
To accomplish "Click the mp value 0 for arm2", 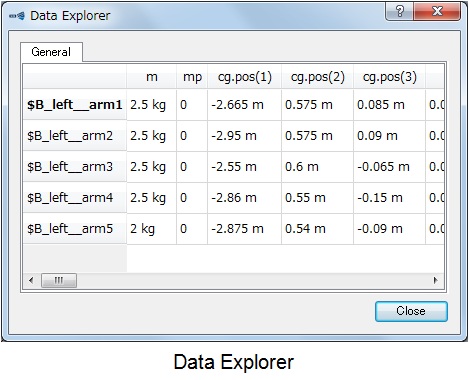I will point(192,136).
